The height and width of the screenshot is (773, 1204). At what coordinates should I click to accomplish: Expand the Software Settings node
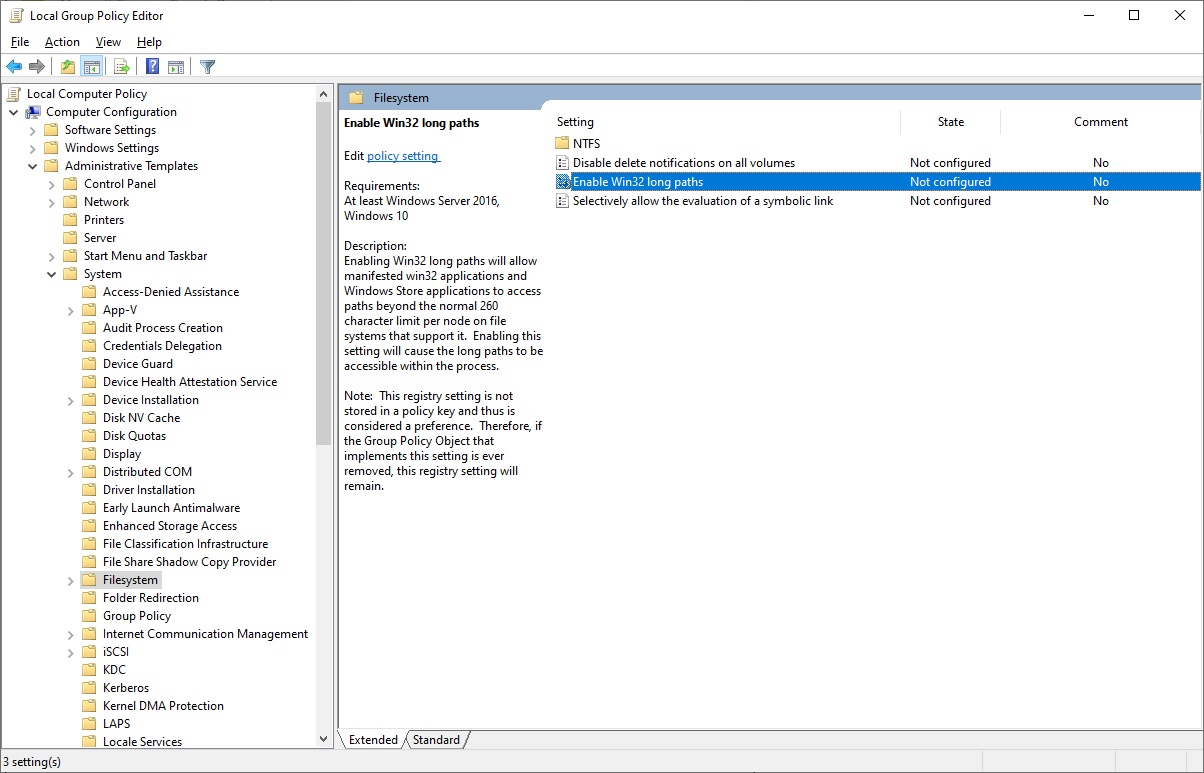tap(33, 130)
